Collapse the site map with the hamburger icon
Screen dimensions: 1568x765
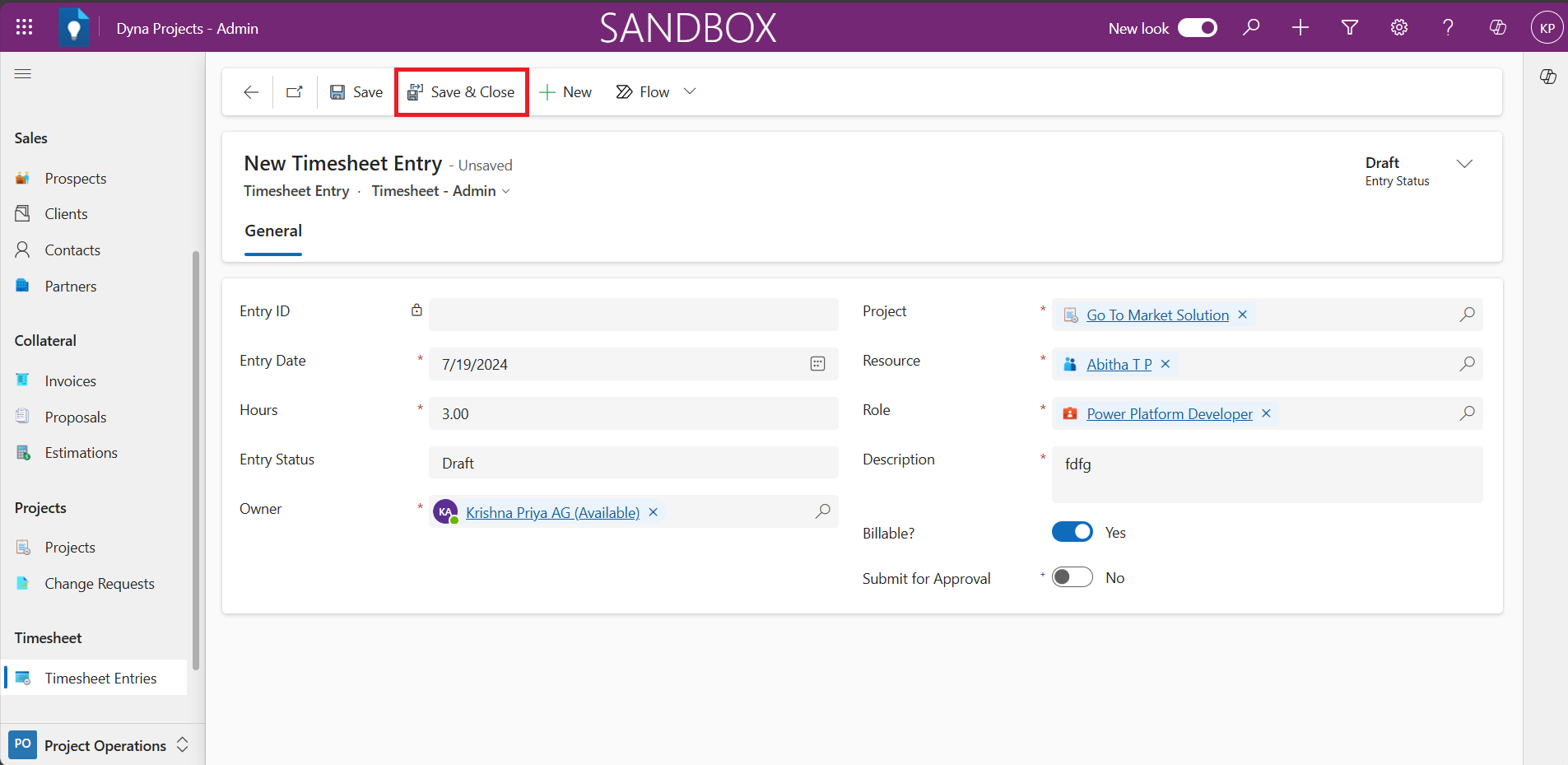(x=23, y=74)
